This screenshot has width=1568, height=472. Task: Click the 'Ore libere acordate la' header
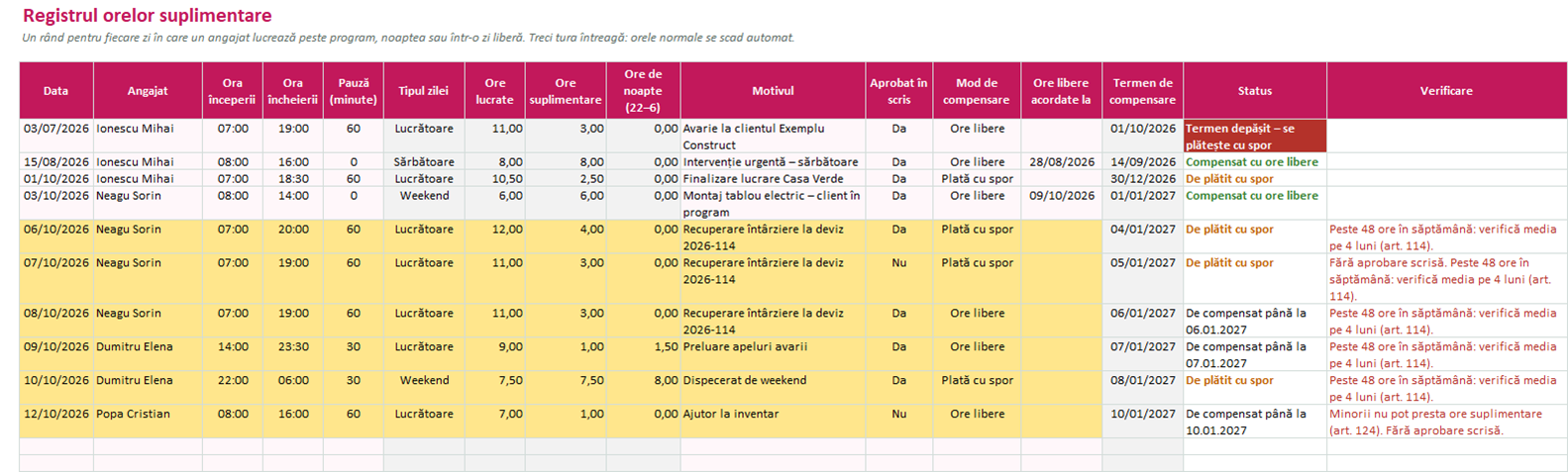[1062, 91]
